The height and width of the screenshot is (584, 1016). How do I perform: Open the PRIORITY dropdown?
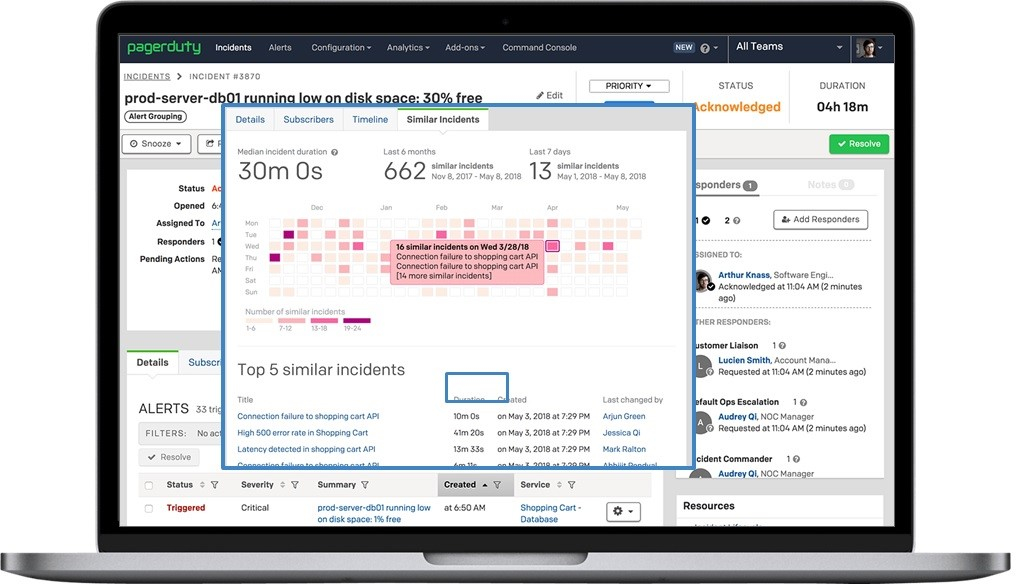(628, 86)
